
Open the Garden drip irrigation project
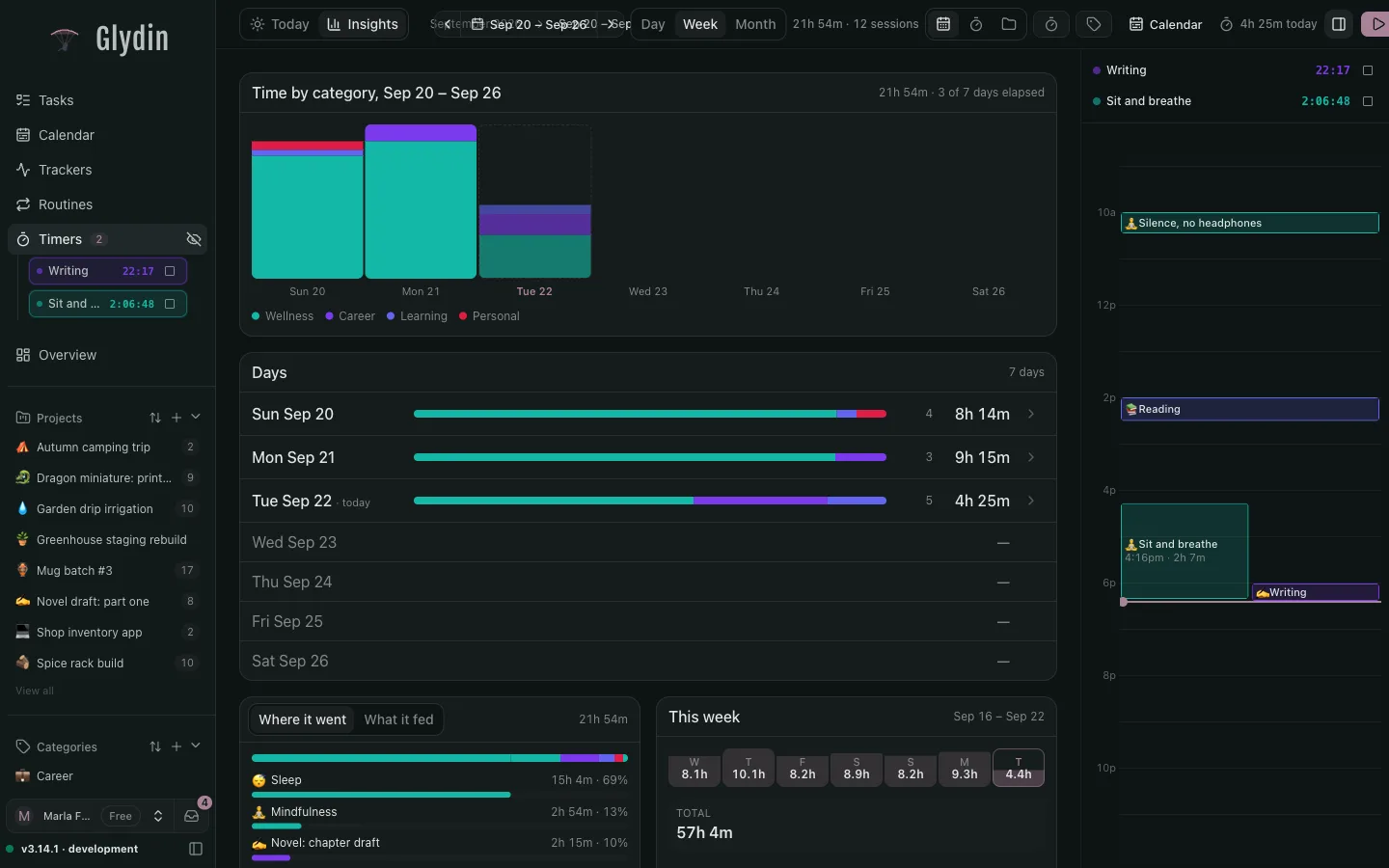pyautogui.click(x=107, y=508)
